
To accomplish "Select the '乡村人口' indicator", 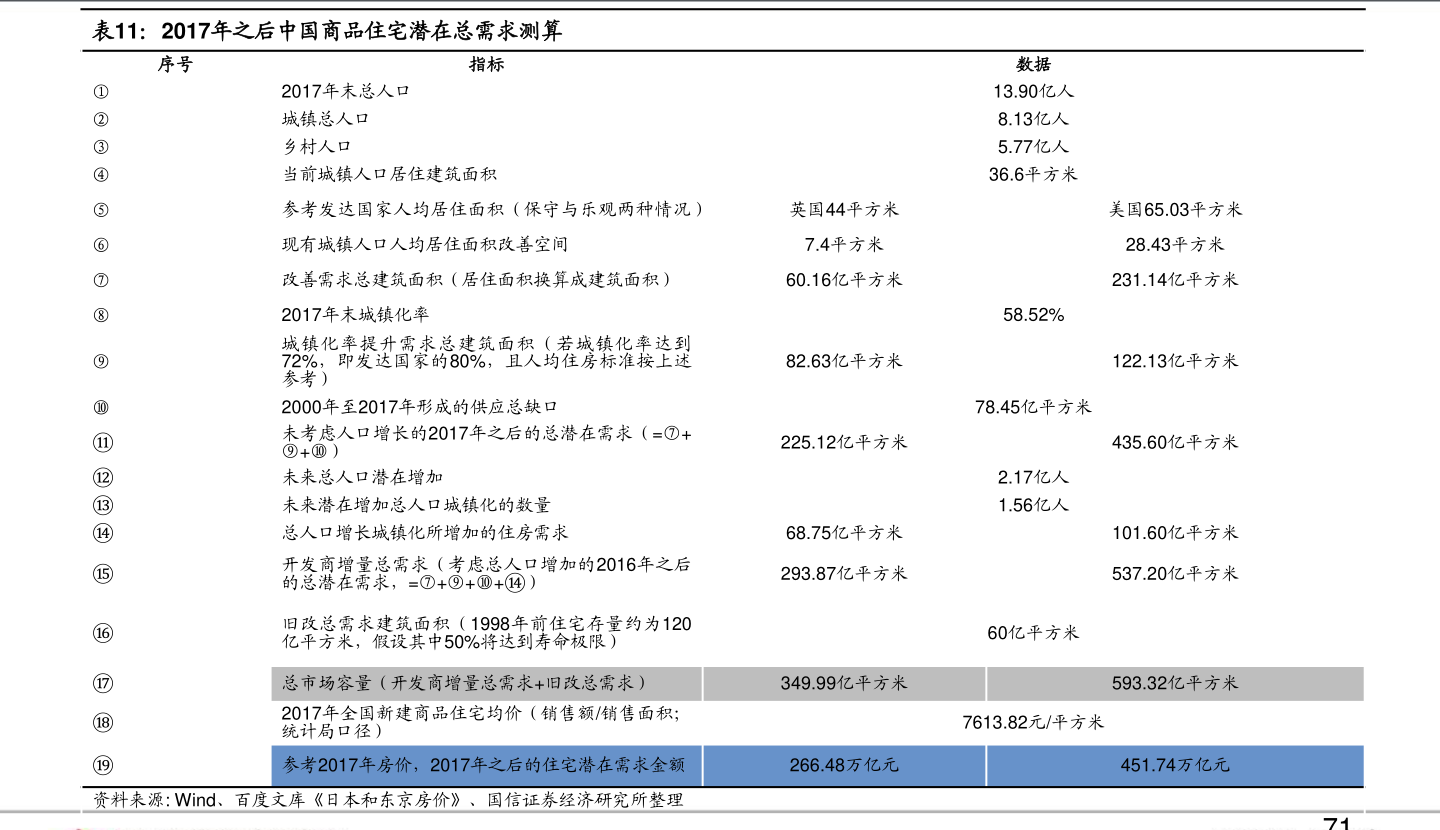I will tap(316, 146).
